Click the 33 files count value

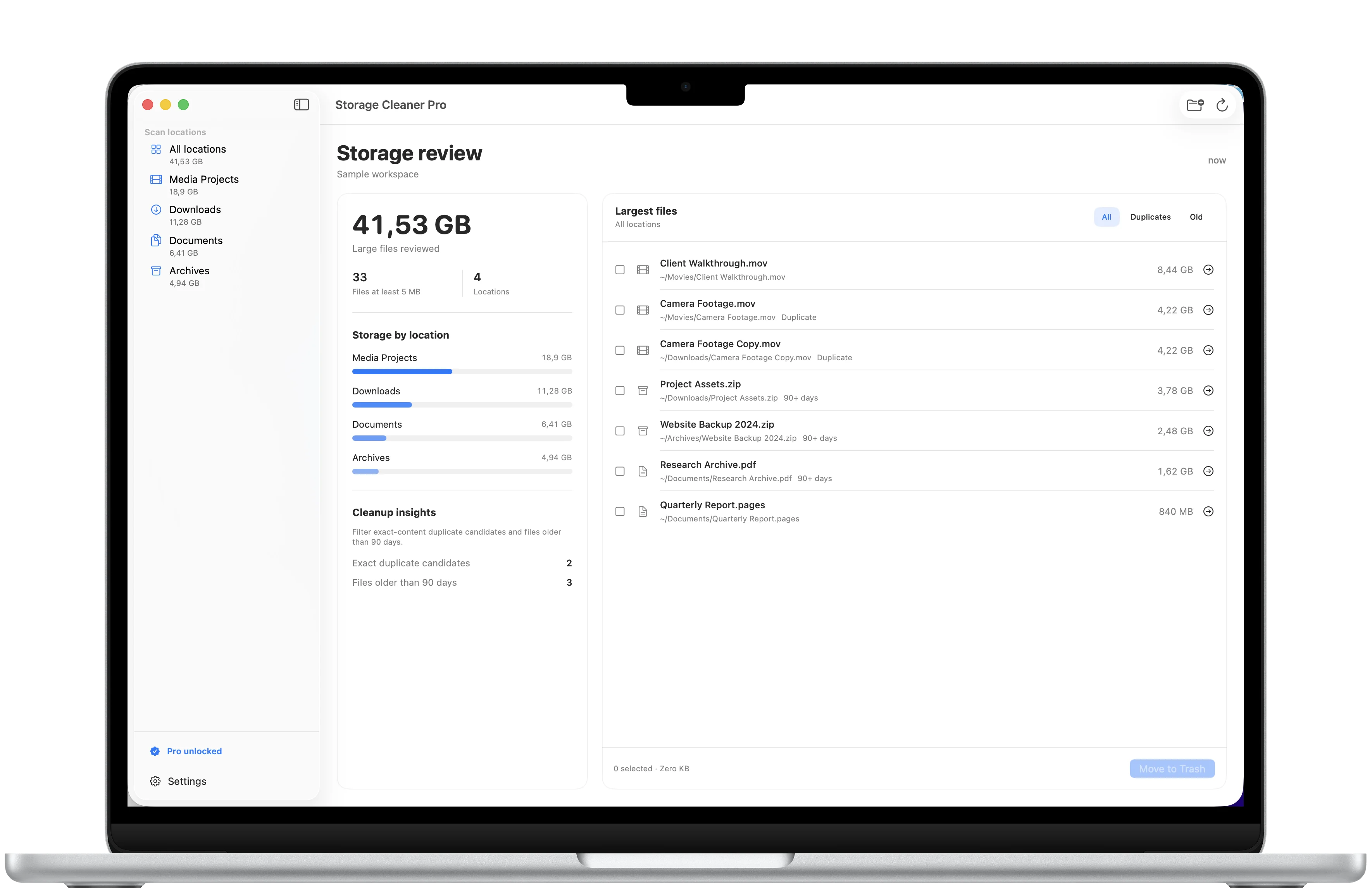pyautogui.click(x=360, y=277)
